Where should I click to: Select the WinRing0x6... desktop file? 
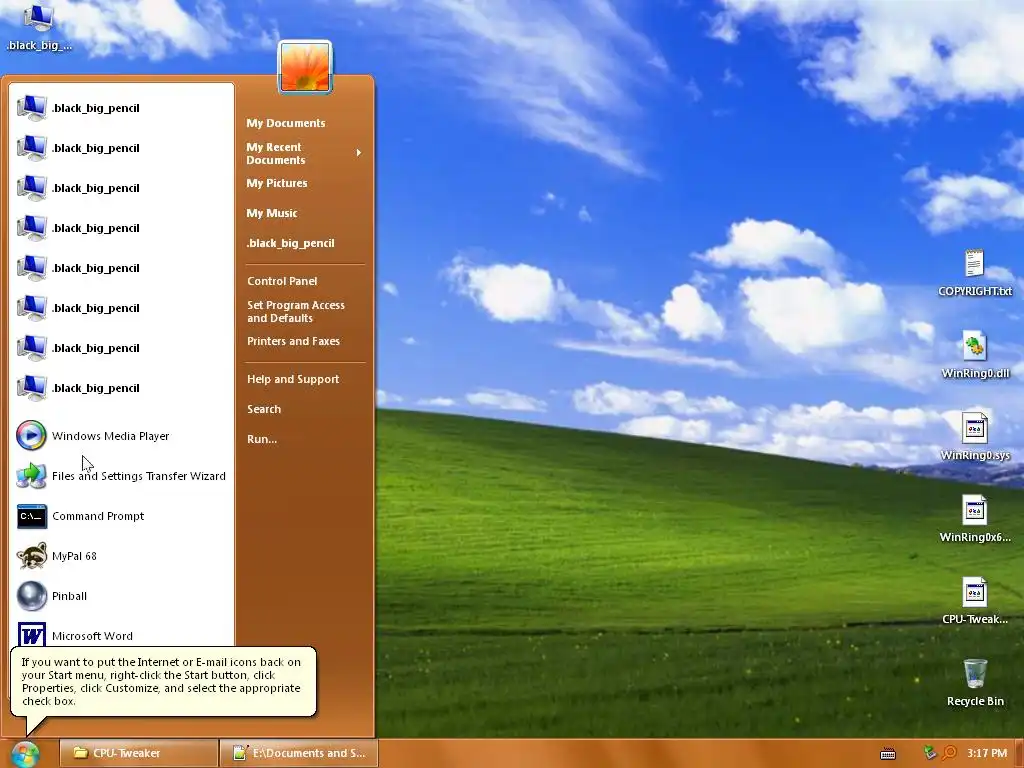974,519
